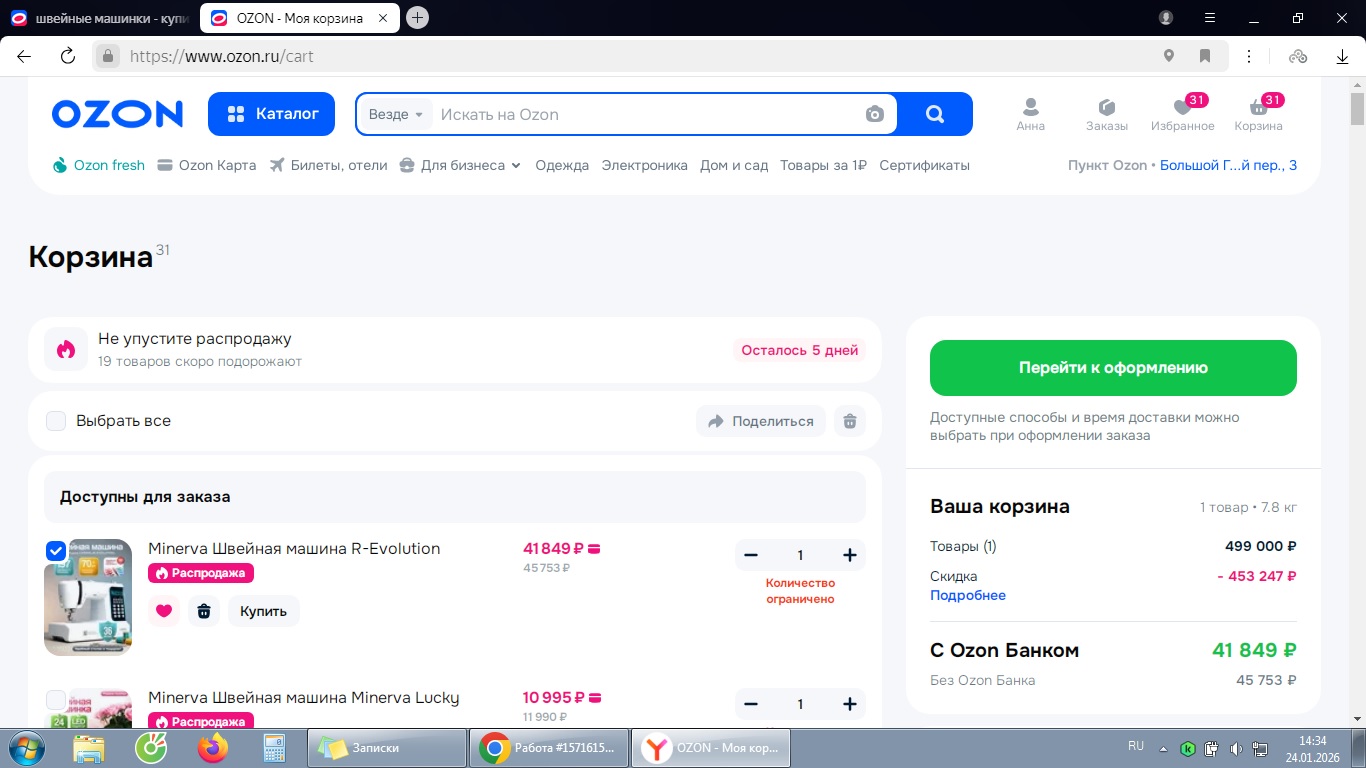
Task: Open Избранное favorites heart icon
Action: click(1182, 108)
